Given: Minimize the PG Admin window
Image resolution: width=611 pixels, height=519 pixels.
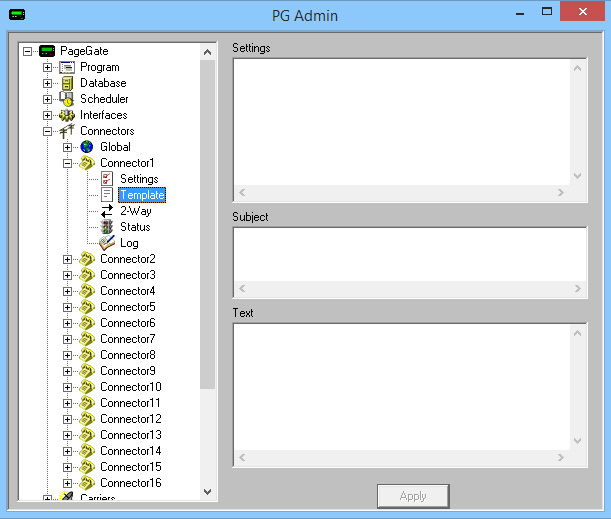Looking at the screenshot, I should pyautogui.click(x=520, y=12).
